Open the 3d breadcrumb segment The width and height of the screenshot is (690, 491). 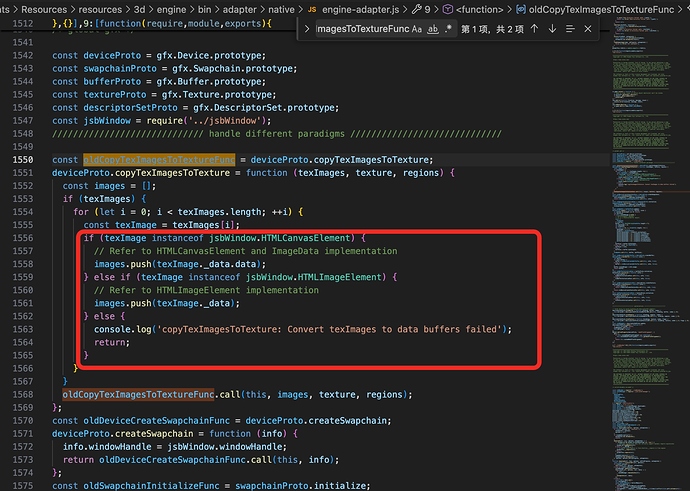tap(139, 9)
